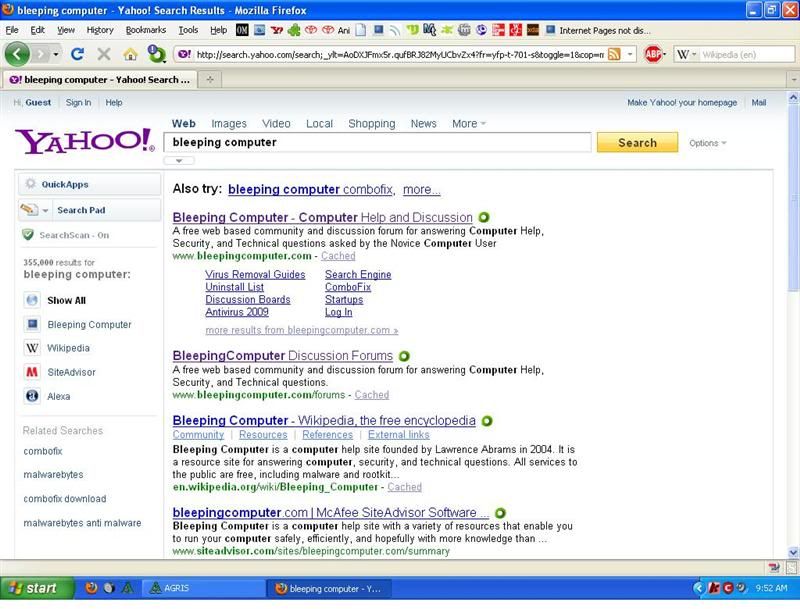Expand the arrow tab below the search box
The width and height of the screenshot is (800, 609).
click(x=179, y=161)
